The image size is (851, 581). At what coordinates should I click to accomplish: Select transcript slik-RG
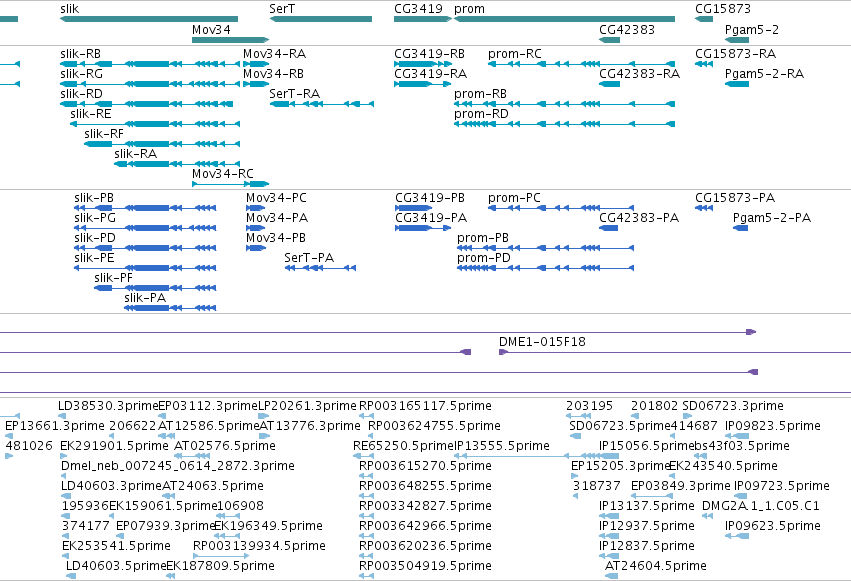pos(81,74)
